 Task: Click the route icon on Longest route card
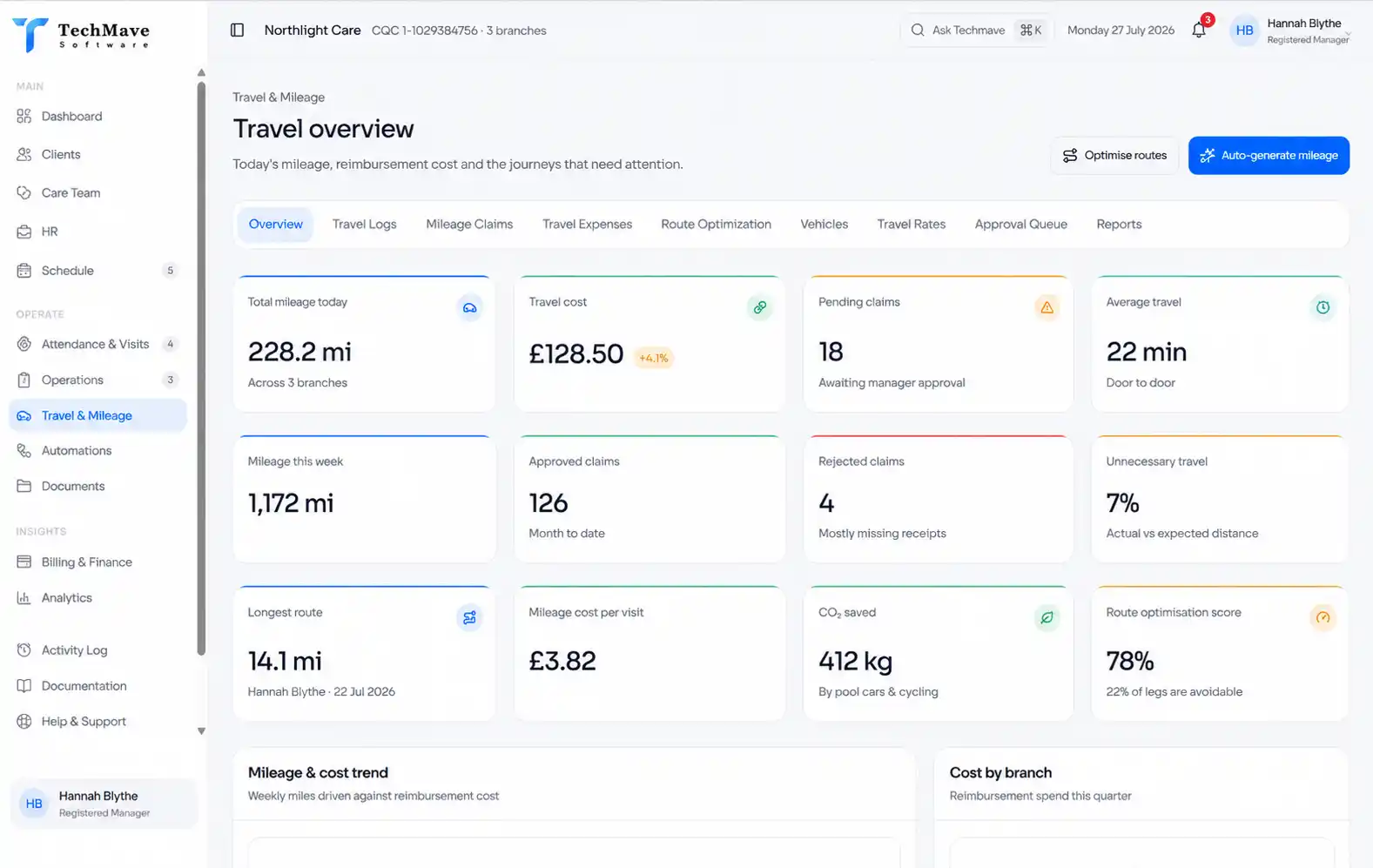coord(469,617)
